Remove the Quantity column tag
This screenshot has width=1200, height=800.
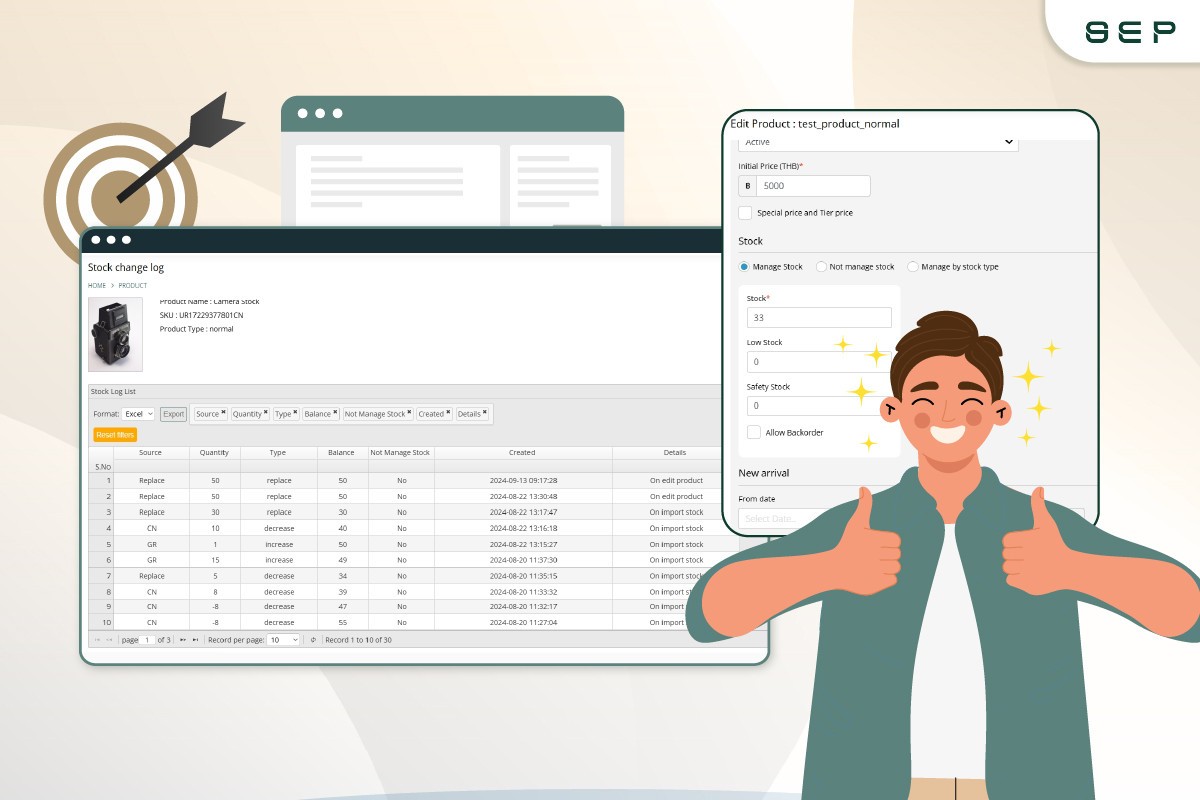point(265,412)
